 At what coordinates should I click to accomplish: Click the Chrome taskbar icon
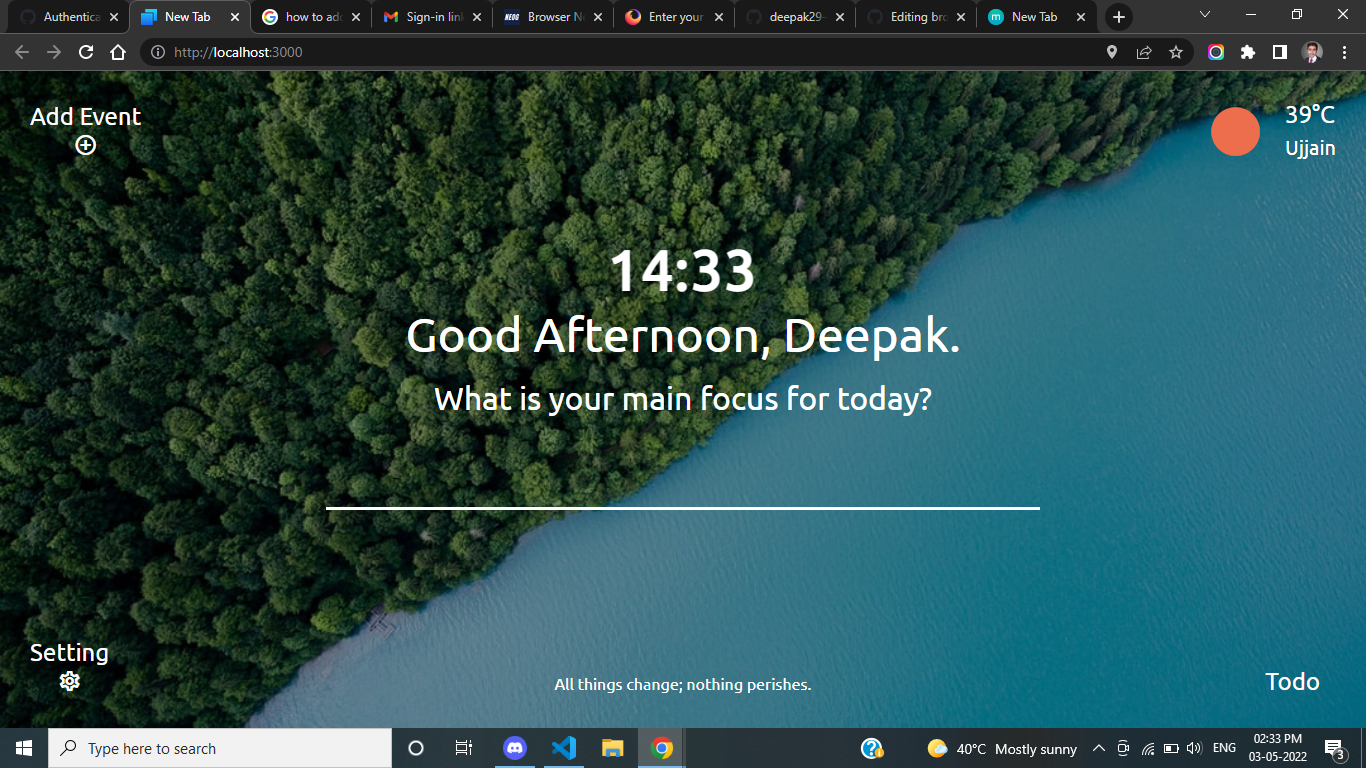coord(662,748)
